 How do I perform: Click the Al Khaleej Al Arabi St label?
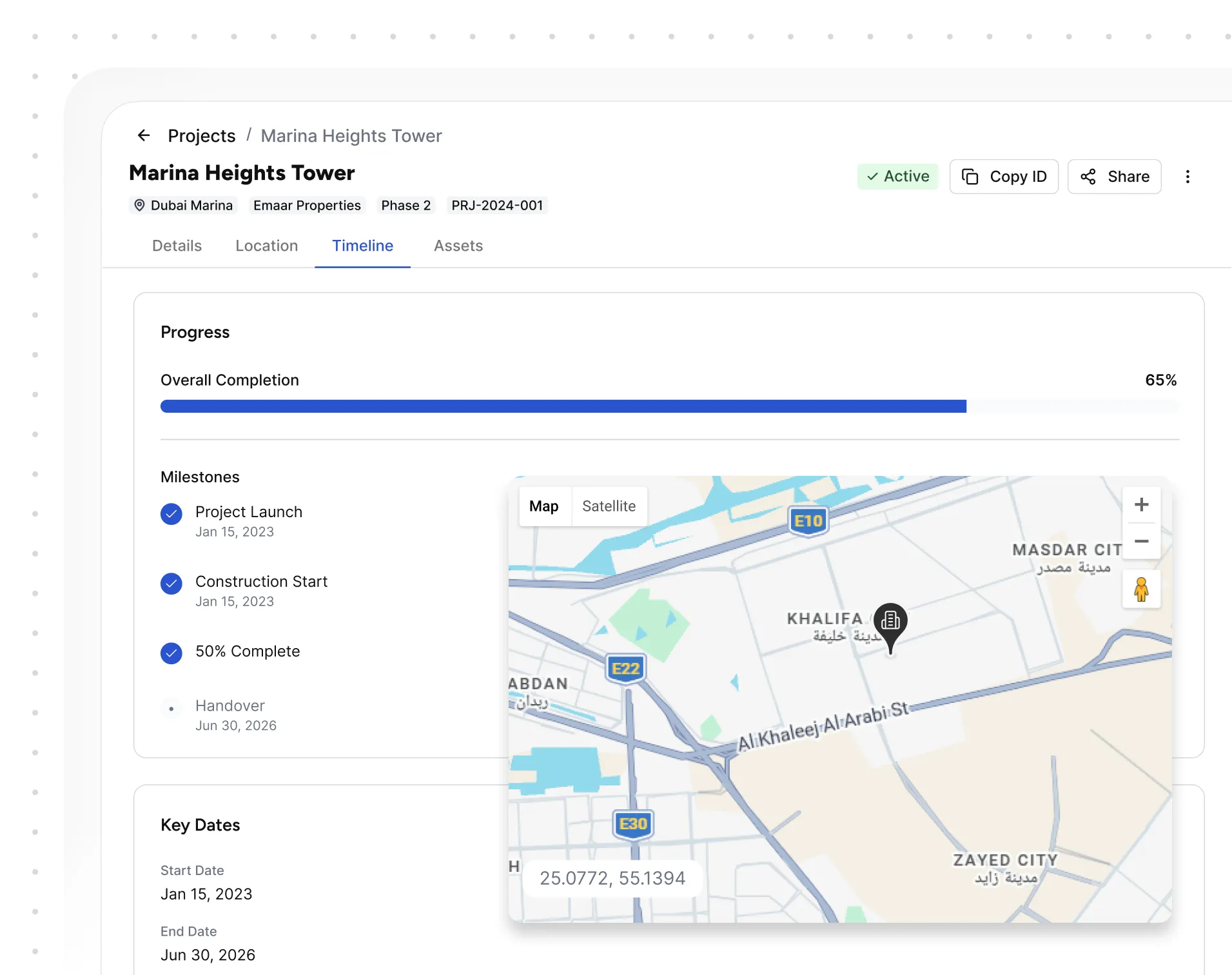coord(823,727)
